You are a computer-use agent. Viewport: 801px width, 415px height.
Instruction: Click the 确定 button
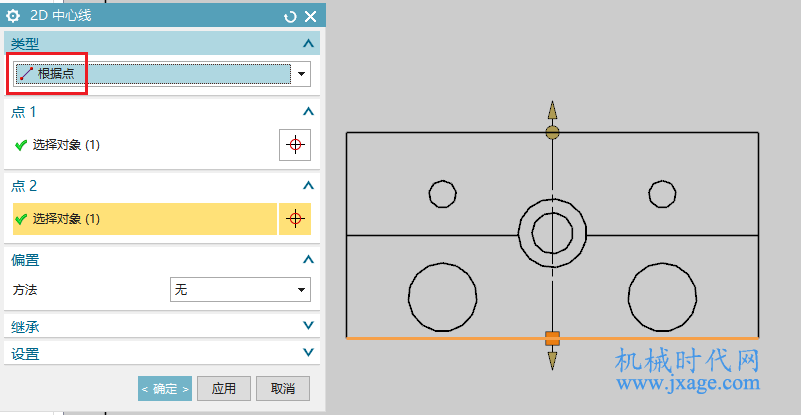coord(165,388)
